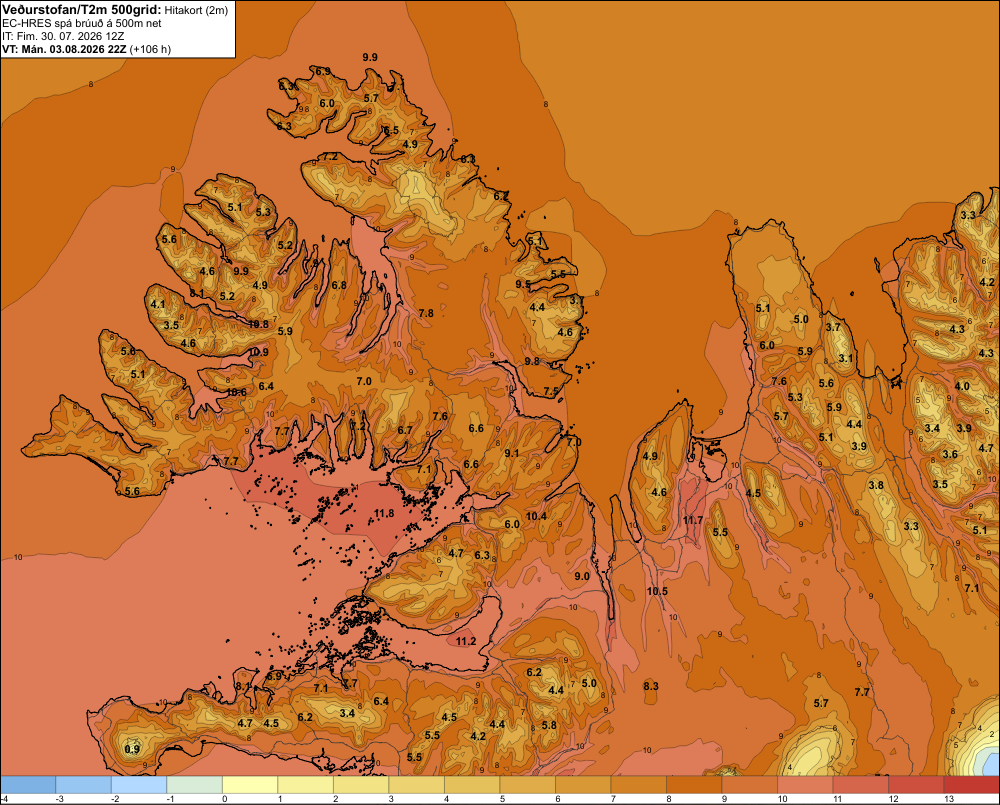Click the 3.8 temperature value on the map

click(876, 485)
